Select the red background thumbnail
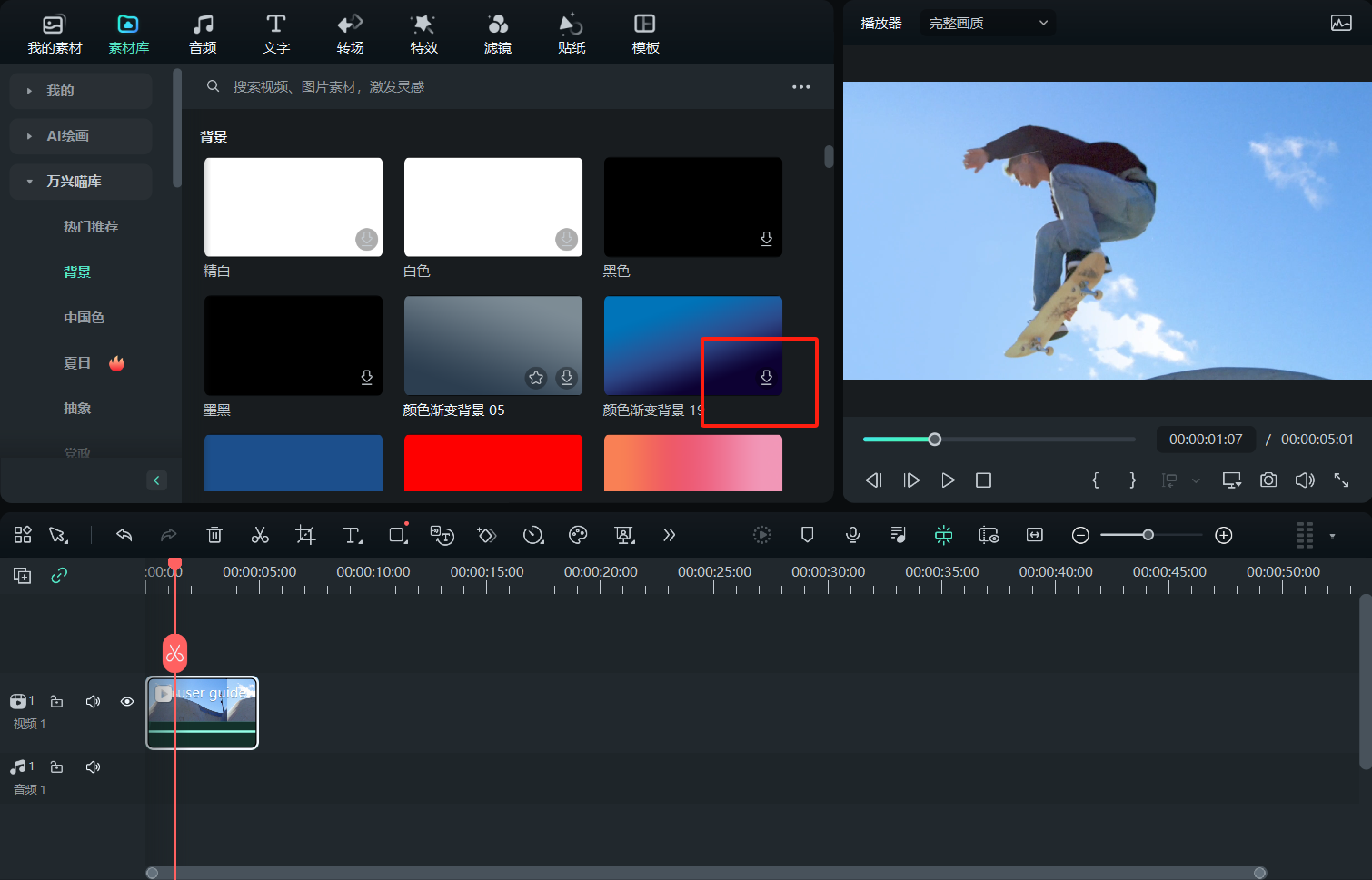 [x=493, y=463]
